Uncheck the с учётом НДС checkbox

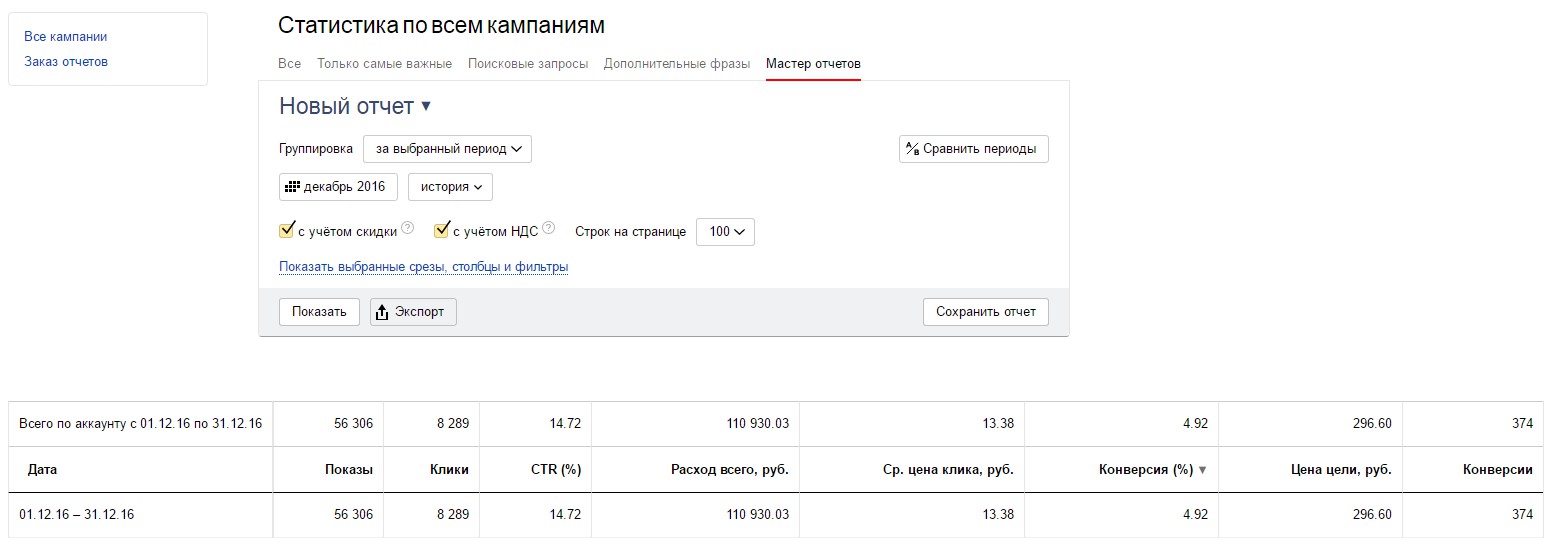(441, 231)
